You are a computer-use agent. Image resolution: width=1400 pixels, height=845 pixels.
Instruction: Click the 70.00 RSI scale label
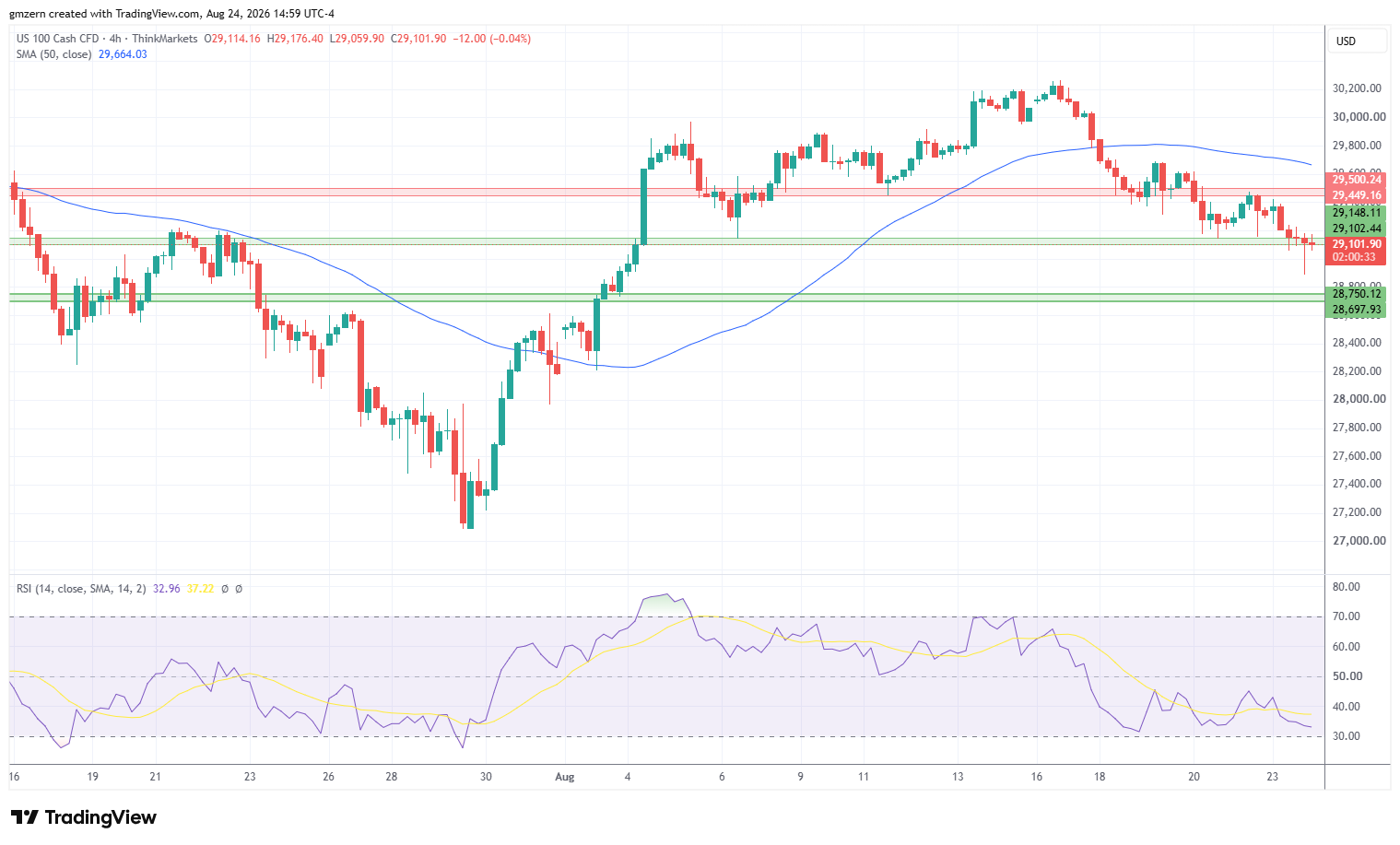tap(1347, 616)
